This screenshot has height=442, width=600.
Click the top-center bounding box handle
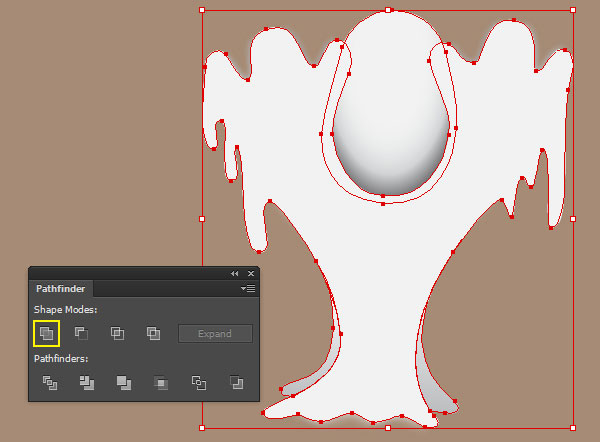(x=388, y=10)
